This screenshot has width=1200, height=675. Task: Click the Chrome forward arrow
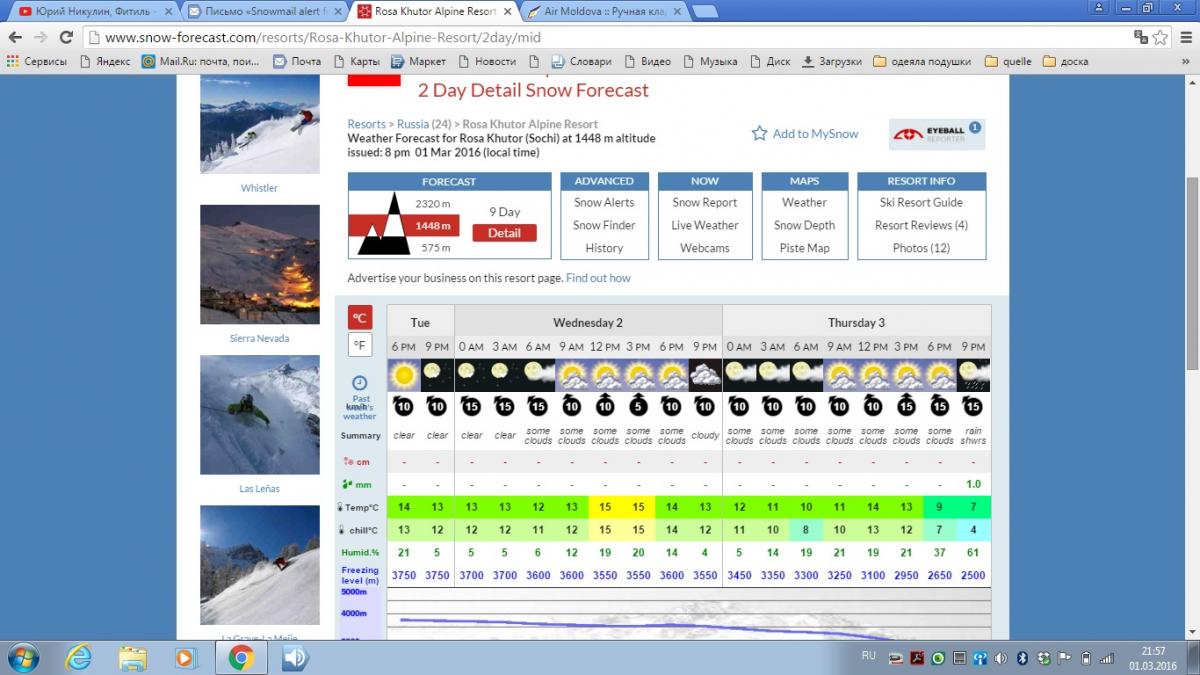pyautogui.click(x=41, y=37)
